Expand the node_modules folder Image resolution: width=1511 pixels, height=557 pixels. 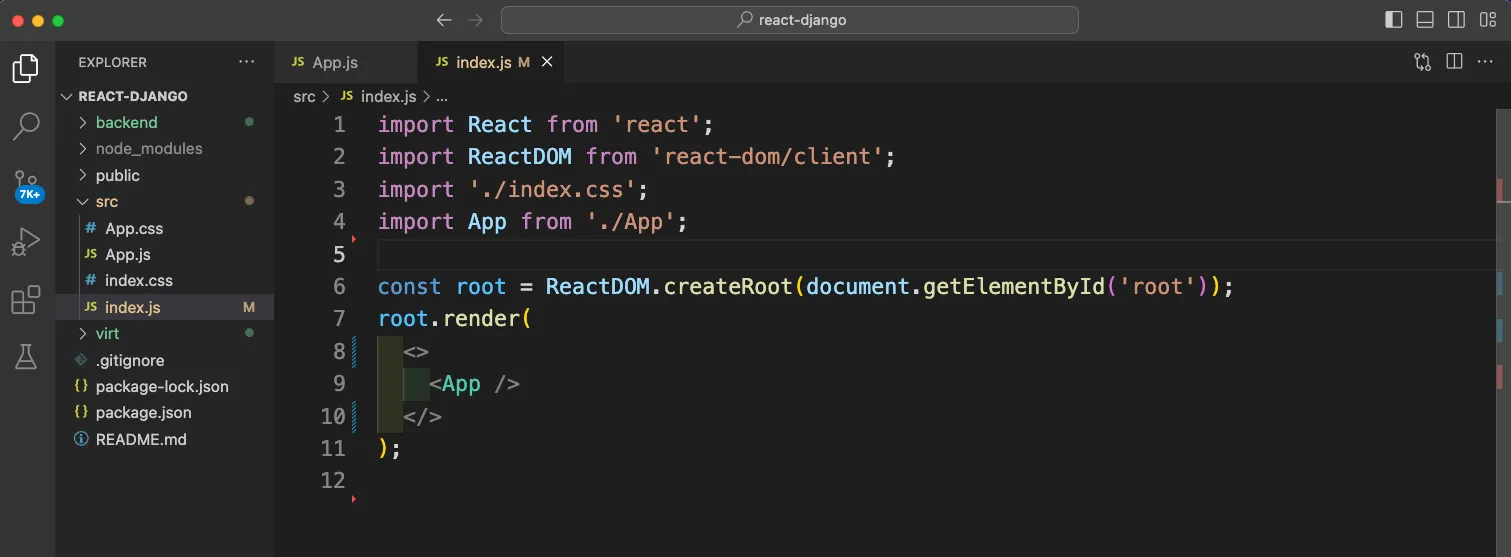pyautogui.click(x=165, y=148)
